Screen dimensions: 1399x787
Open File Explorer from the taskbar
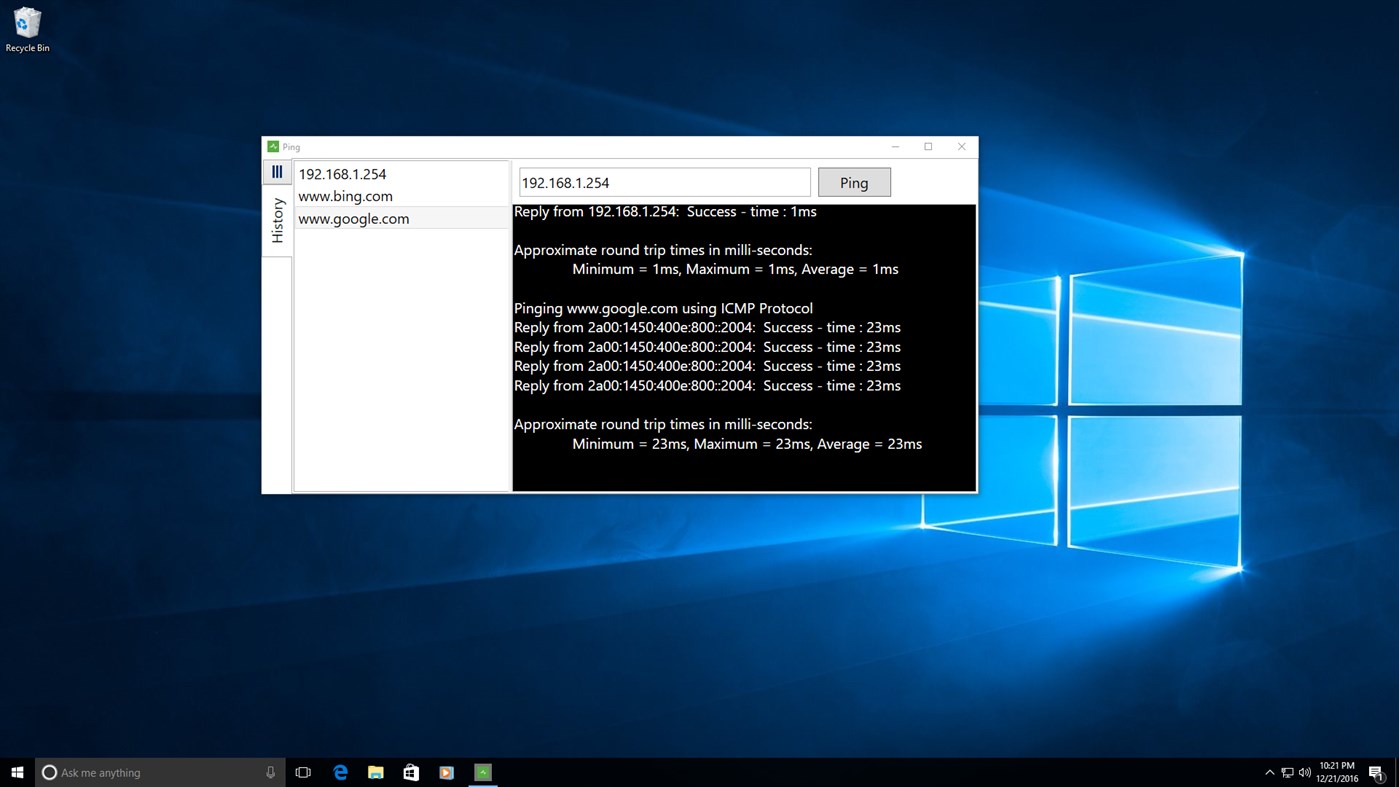[375, 771]
